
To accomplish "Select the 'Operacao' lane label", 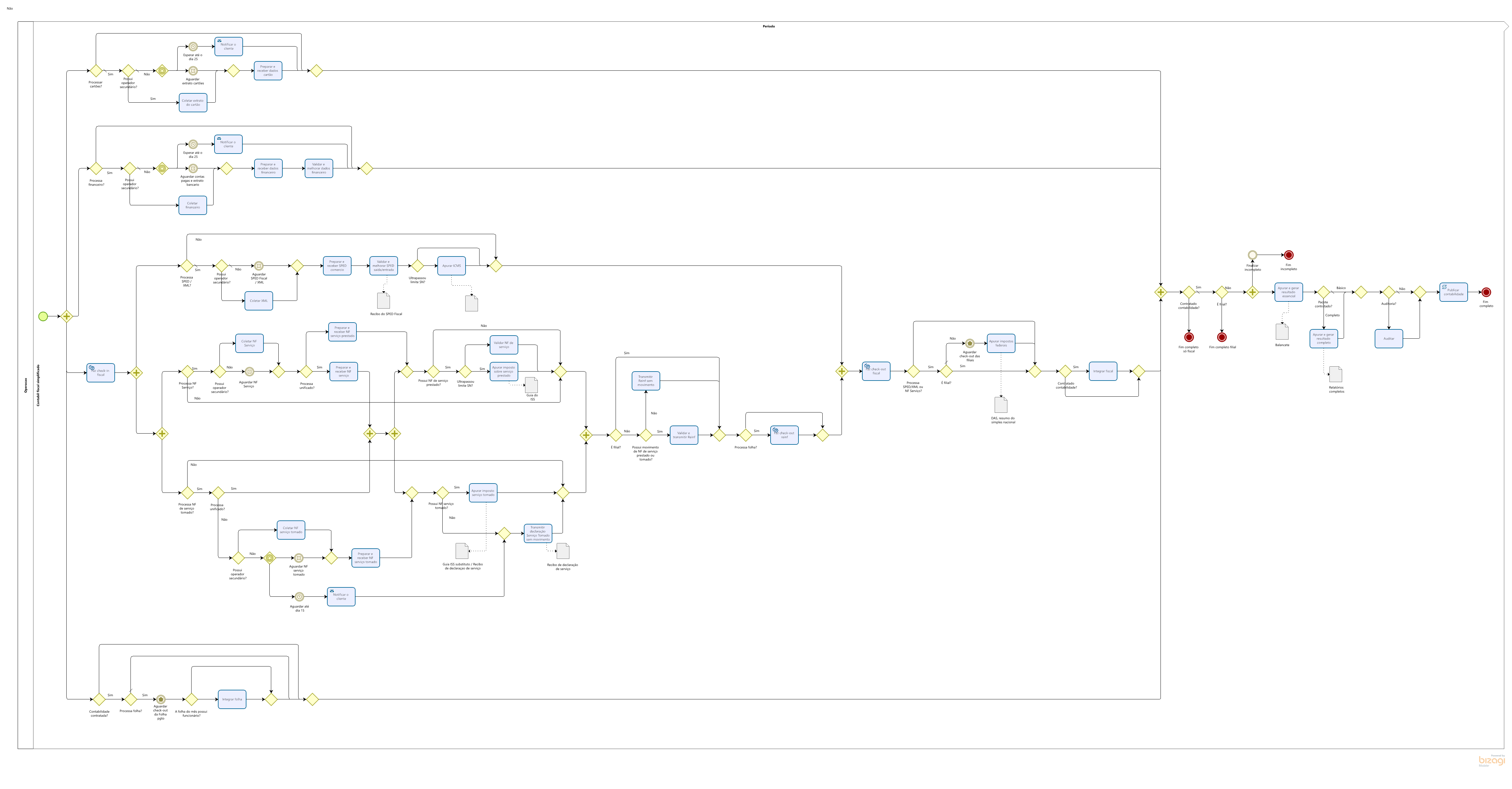I will pyautogui.click(x=25, y=386).
